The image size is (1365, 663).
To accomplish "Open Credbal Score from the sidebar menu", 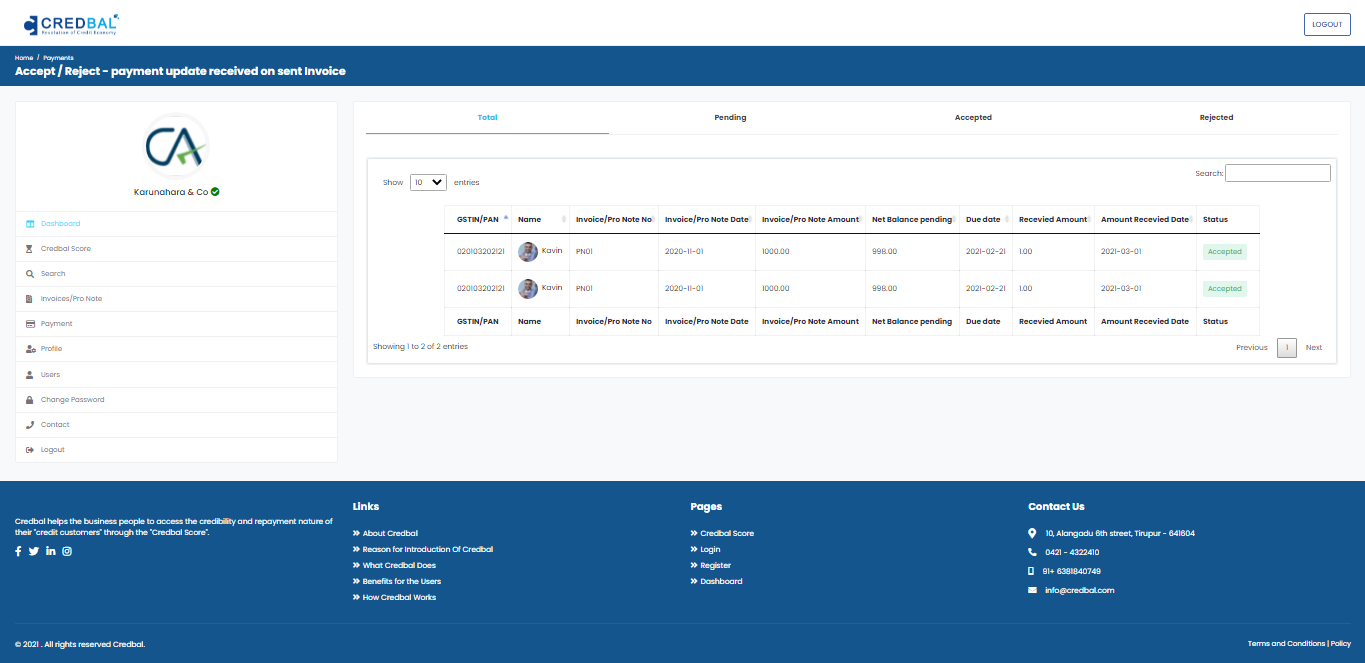I will point(176,249).
